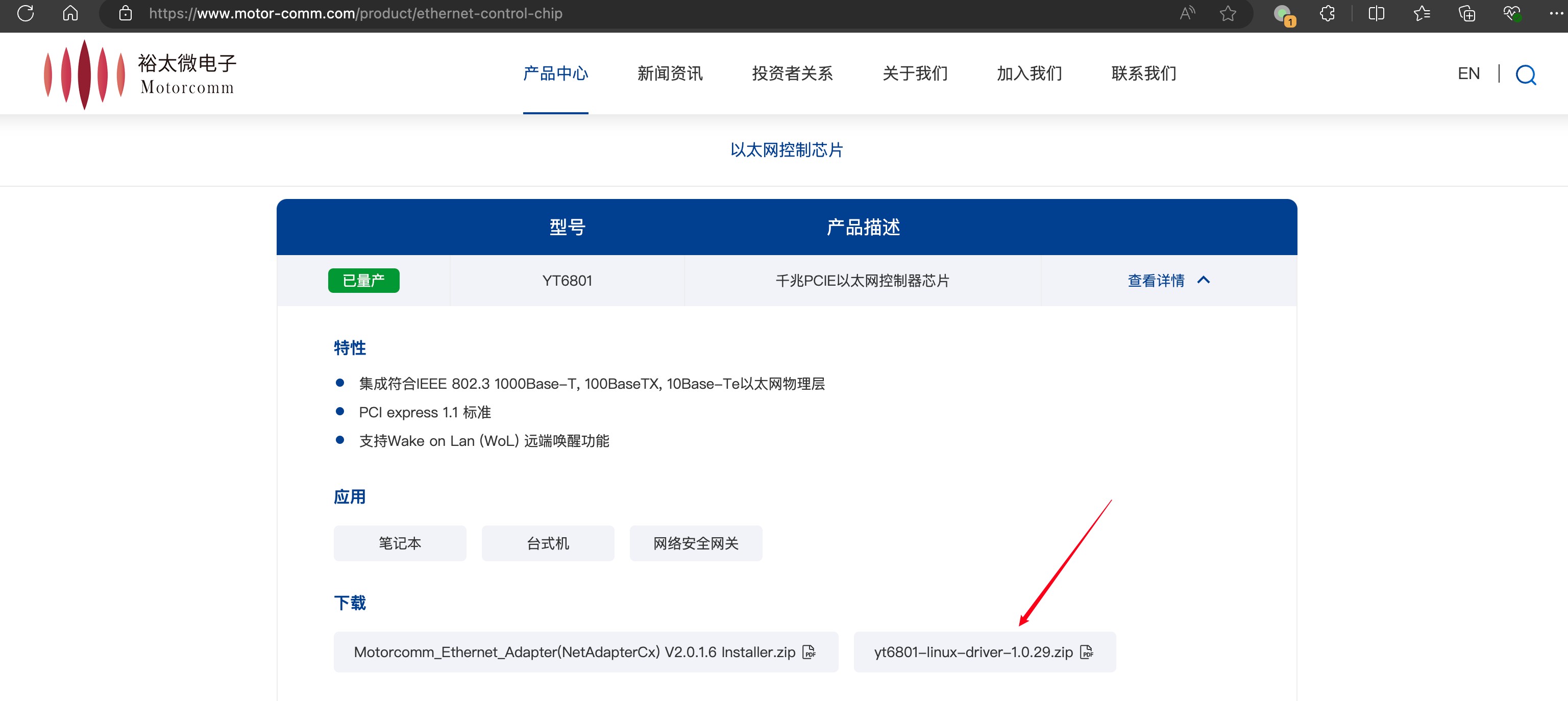This screenshot has width=1568, height=701.
Task: Open the browser Extensions puzzle icon
Action: [x=1328, y=13]
